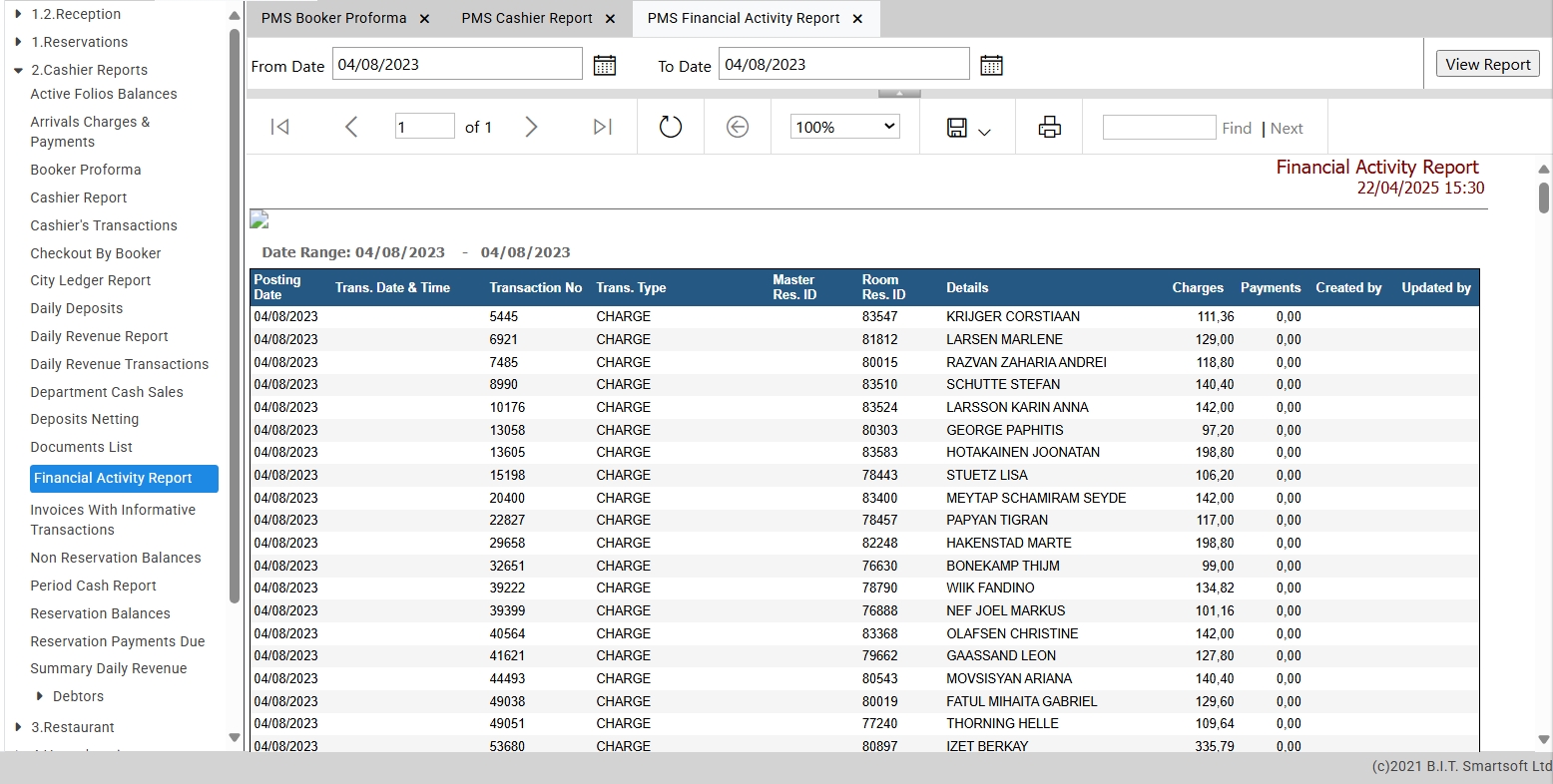This screenshot has width=1553, height=784.
Task: Open Summary Daily Revenue report
Action: click(109, 668)
